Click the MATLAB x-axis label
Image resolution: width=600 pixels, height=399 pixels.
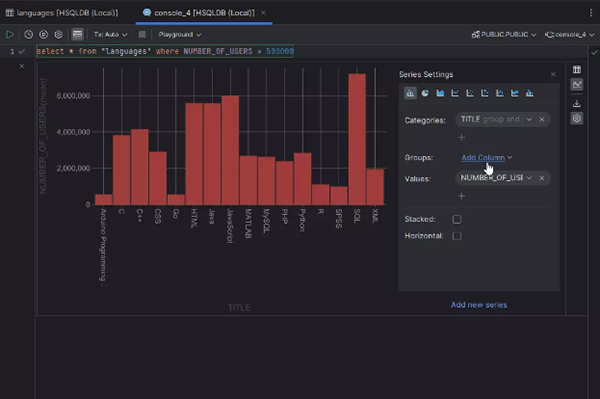[248, 223]
